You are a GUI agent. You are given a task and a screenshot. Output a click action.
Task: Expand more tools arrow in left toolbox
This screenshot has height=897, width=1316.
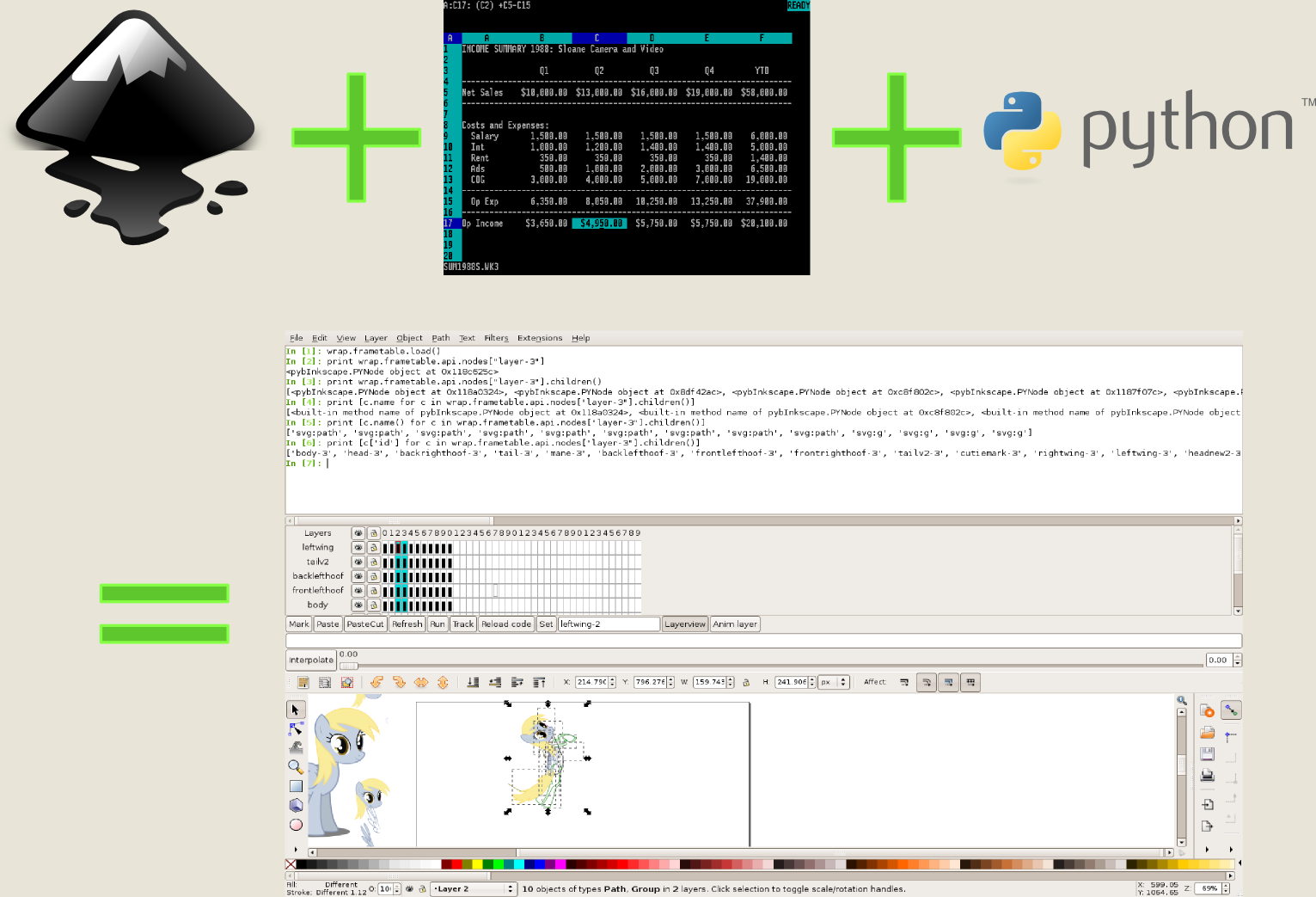(296, 850)
